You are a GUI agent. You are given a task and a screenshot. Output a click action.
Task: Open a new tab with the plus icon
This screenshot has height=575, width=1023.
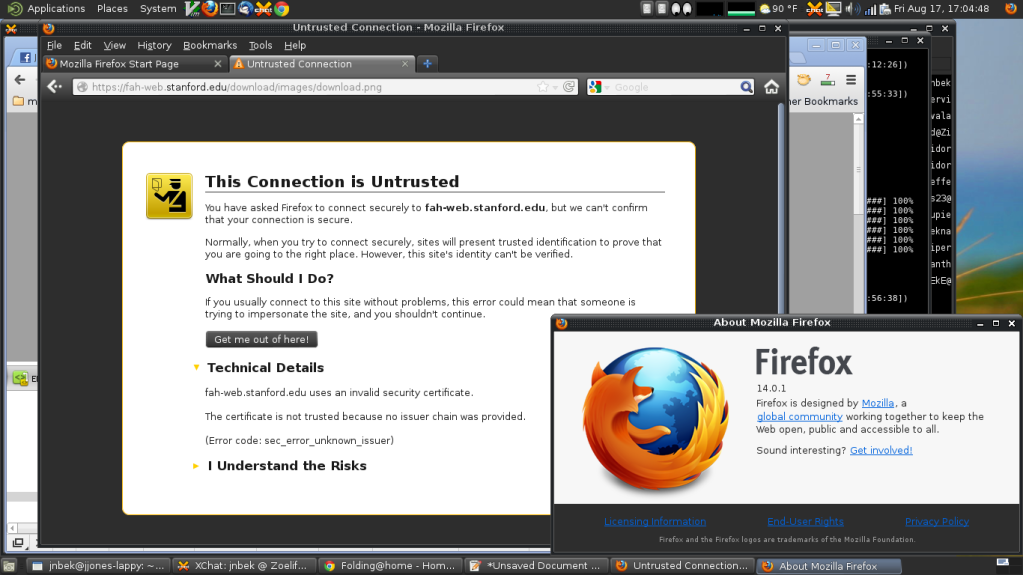[x=427, y=63]
